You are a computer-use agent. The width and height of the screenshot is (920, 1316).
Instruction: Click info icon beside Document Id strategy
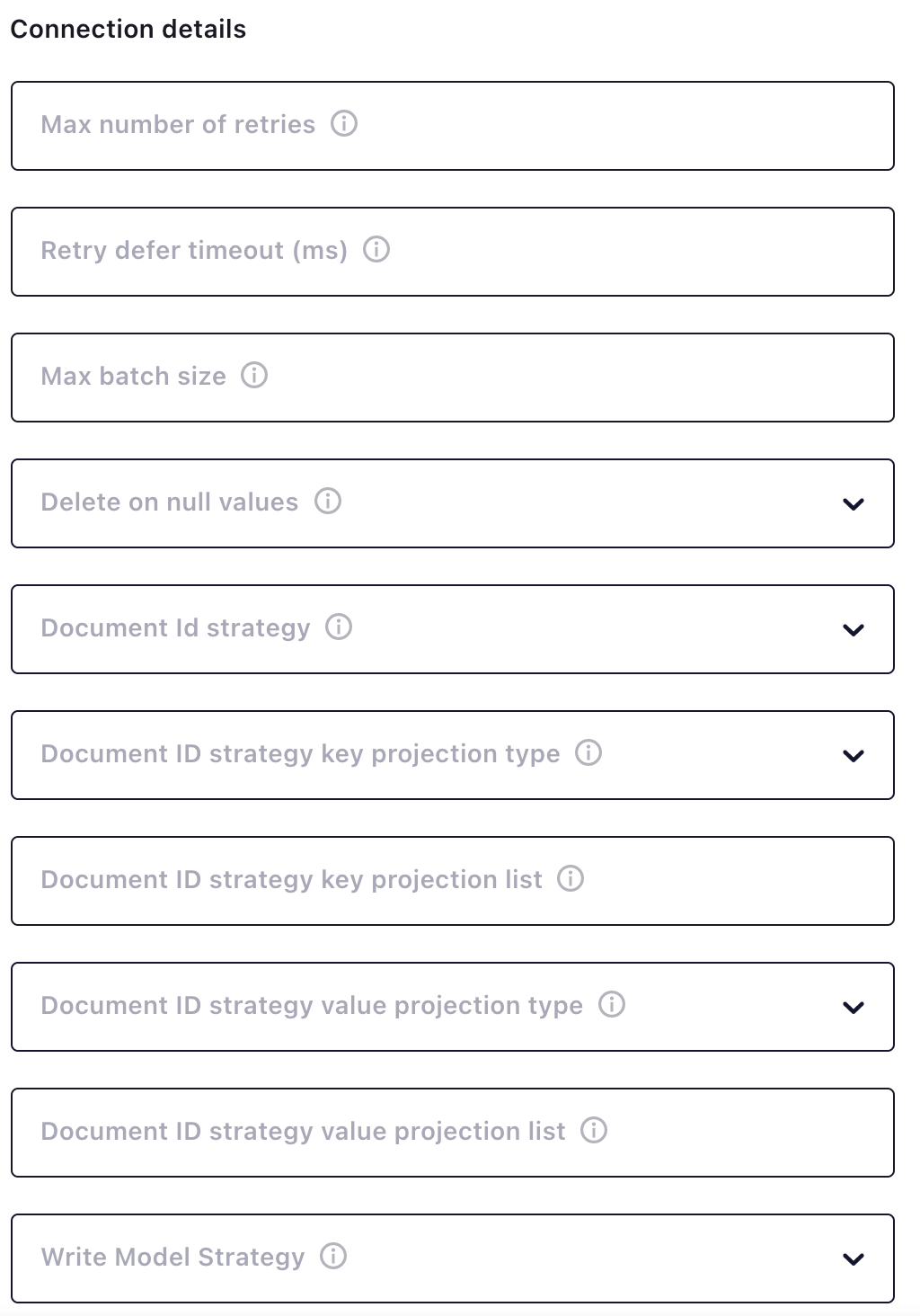(339, 627)
